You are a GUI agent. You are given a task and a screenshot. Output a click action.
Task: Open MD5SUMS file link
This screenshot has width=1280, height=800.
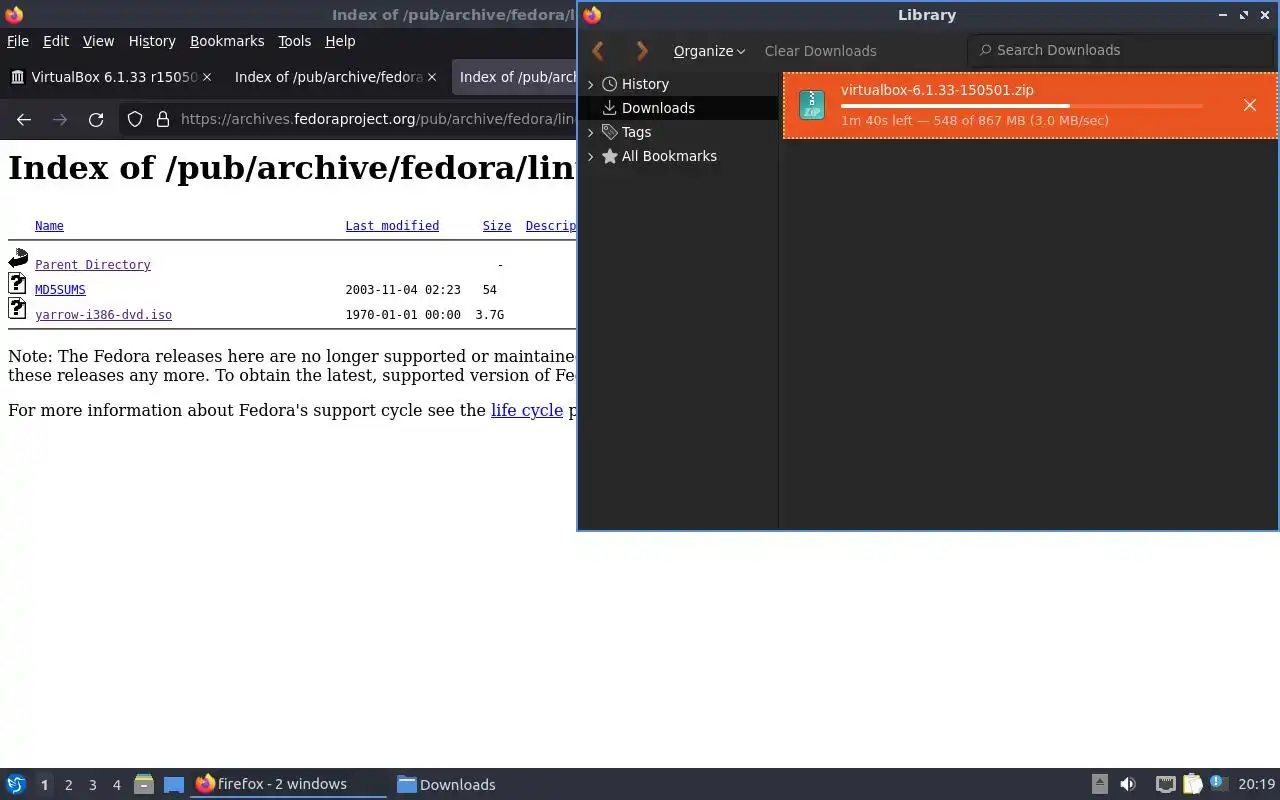[60, 290]
